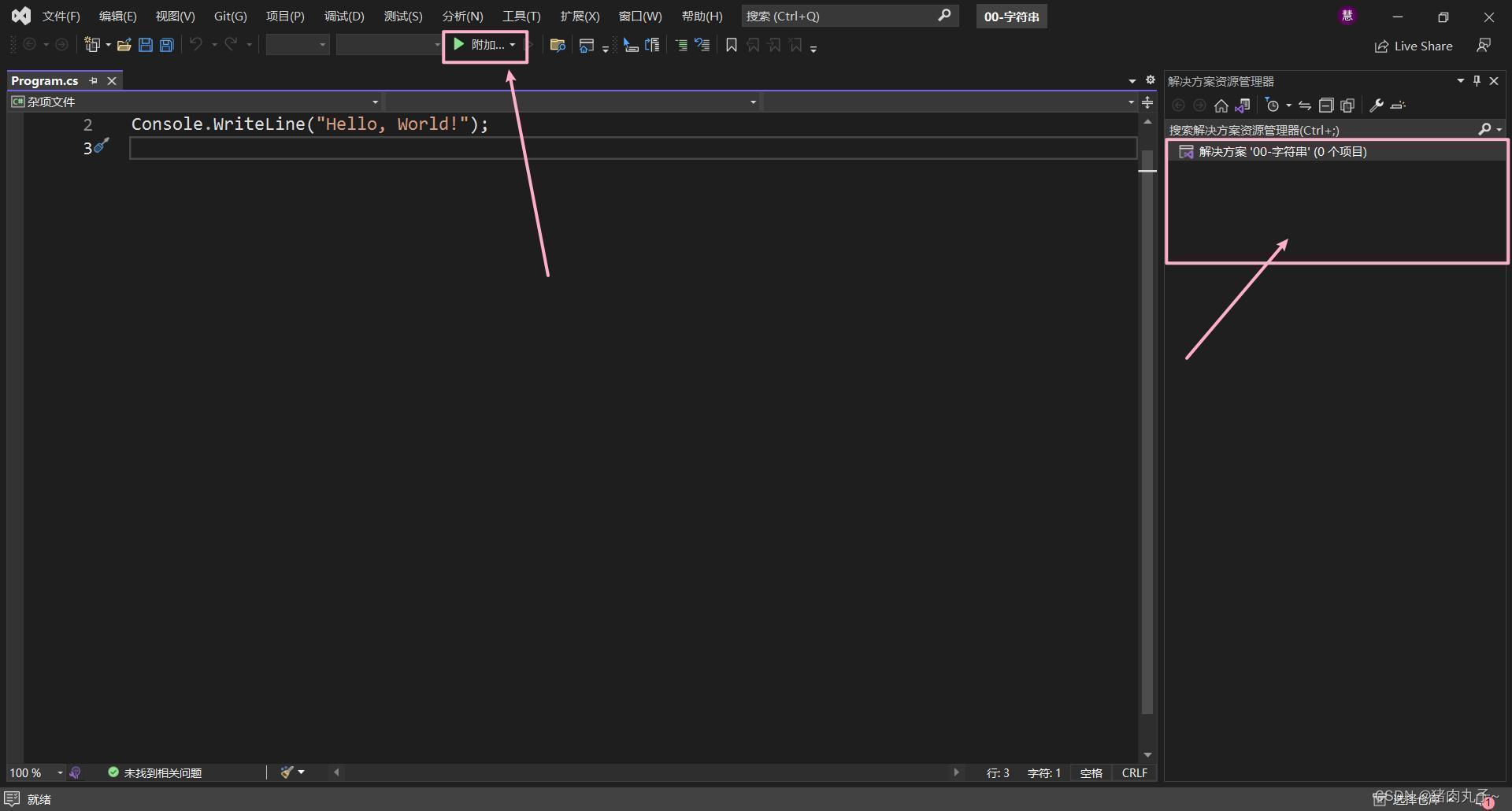This screenshot has width=1512, height=811.
Task: Open the 编辑(E) menu
Action: (x=118, y=16)
